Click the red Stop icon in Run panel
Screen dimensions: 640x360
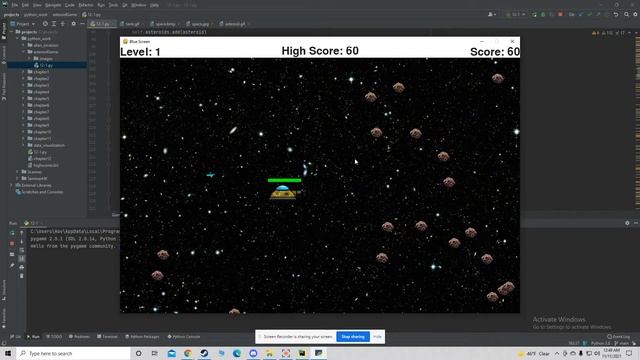tap(12, 243)
